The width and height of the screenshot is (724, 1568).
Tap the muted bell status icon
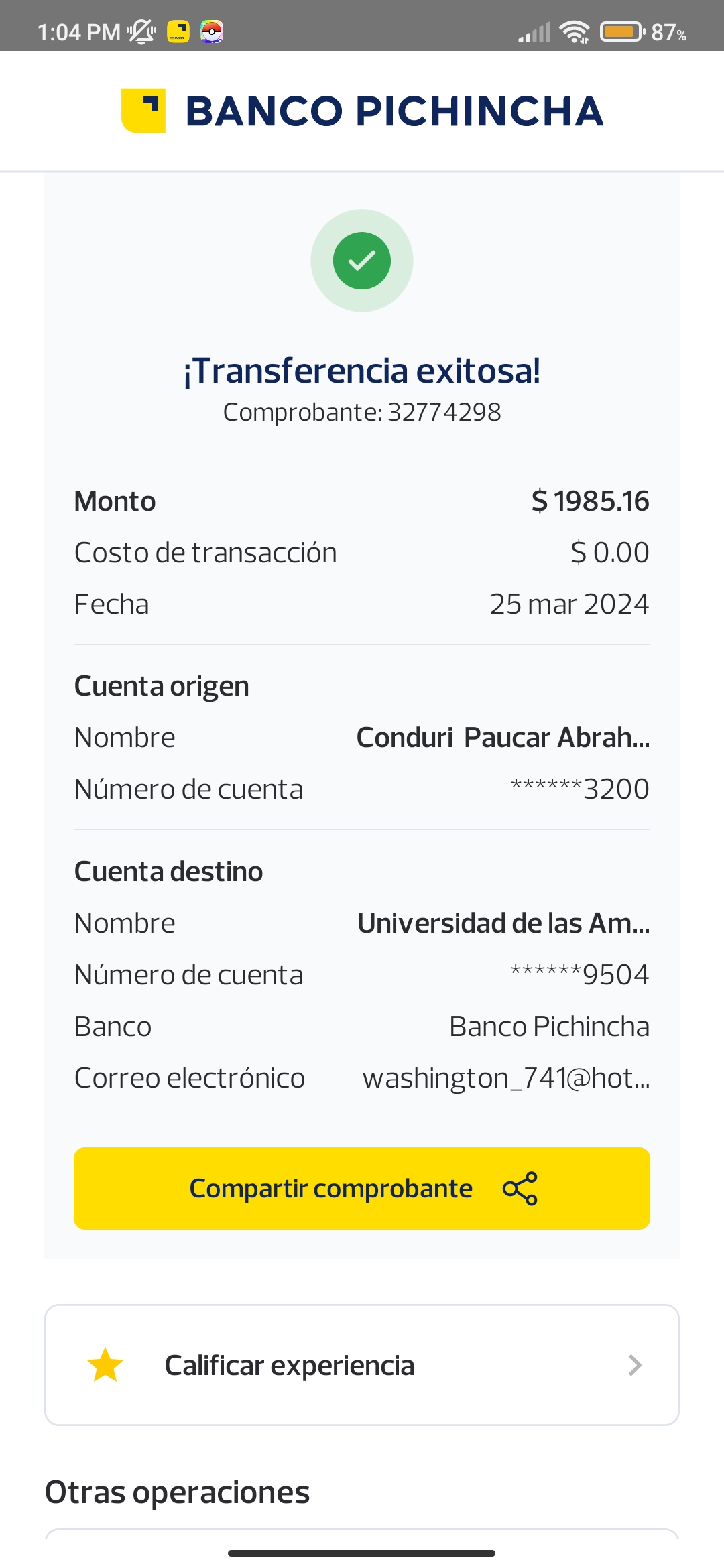(x=141, y=31)
